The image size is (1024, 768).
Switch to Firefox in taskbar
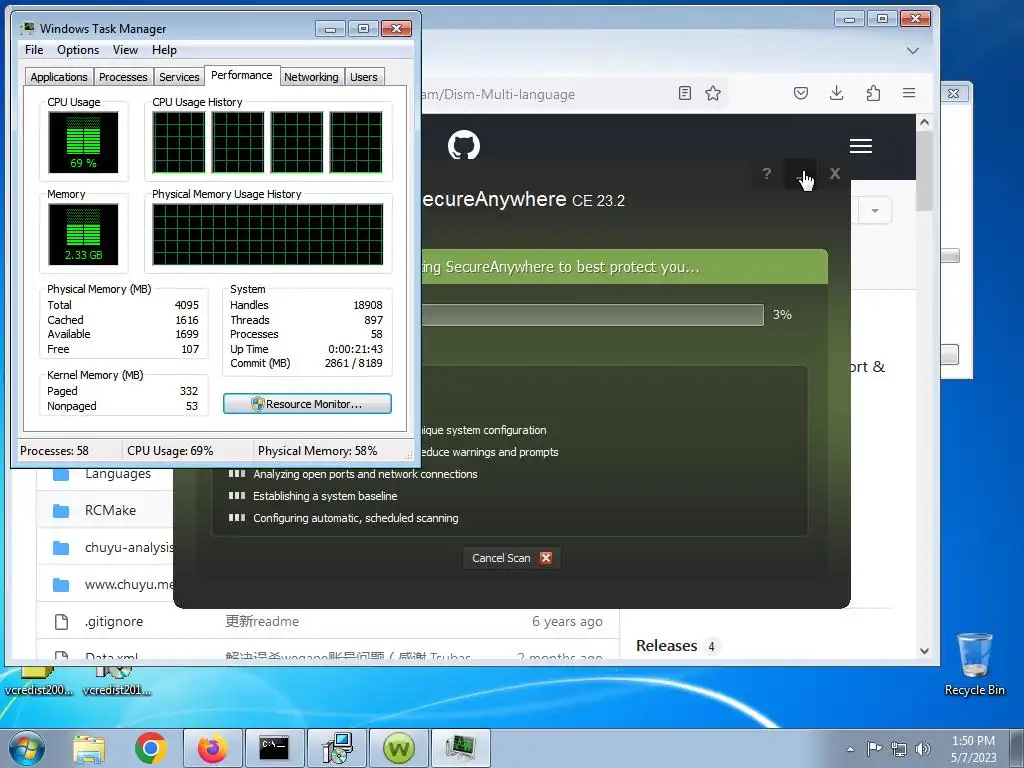click(212, 748)
